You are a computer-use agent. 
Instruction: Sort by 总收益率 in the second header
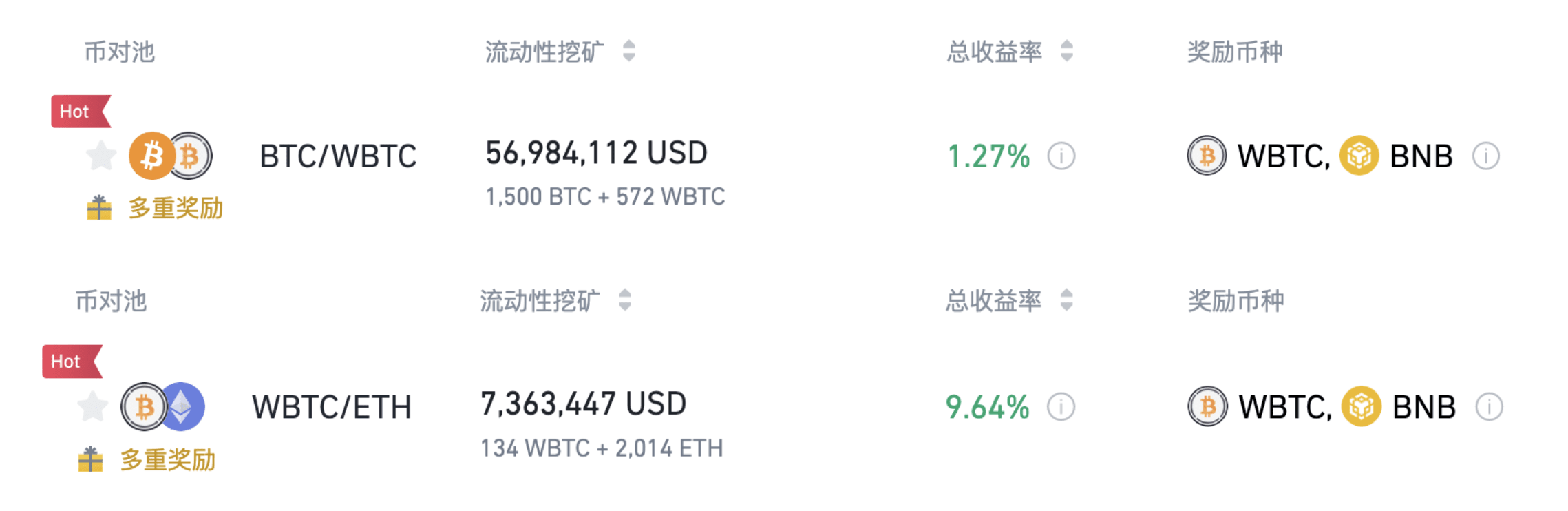click(1066, 300)
